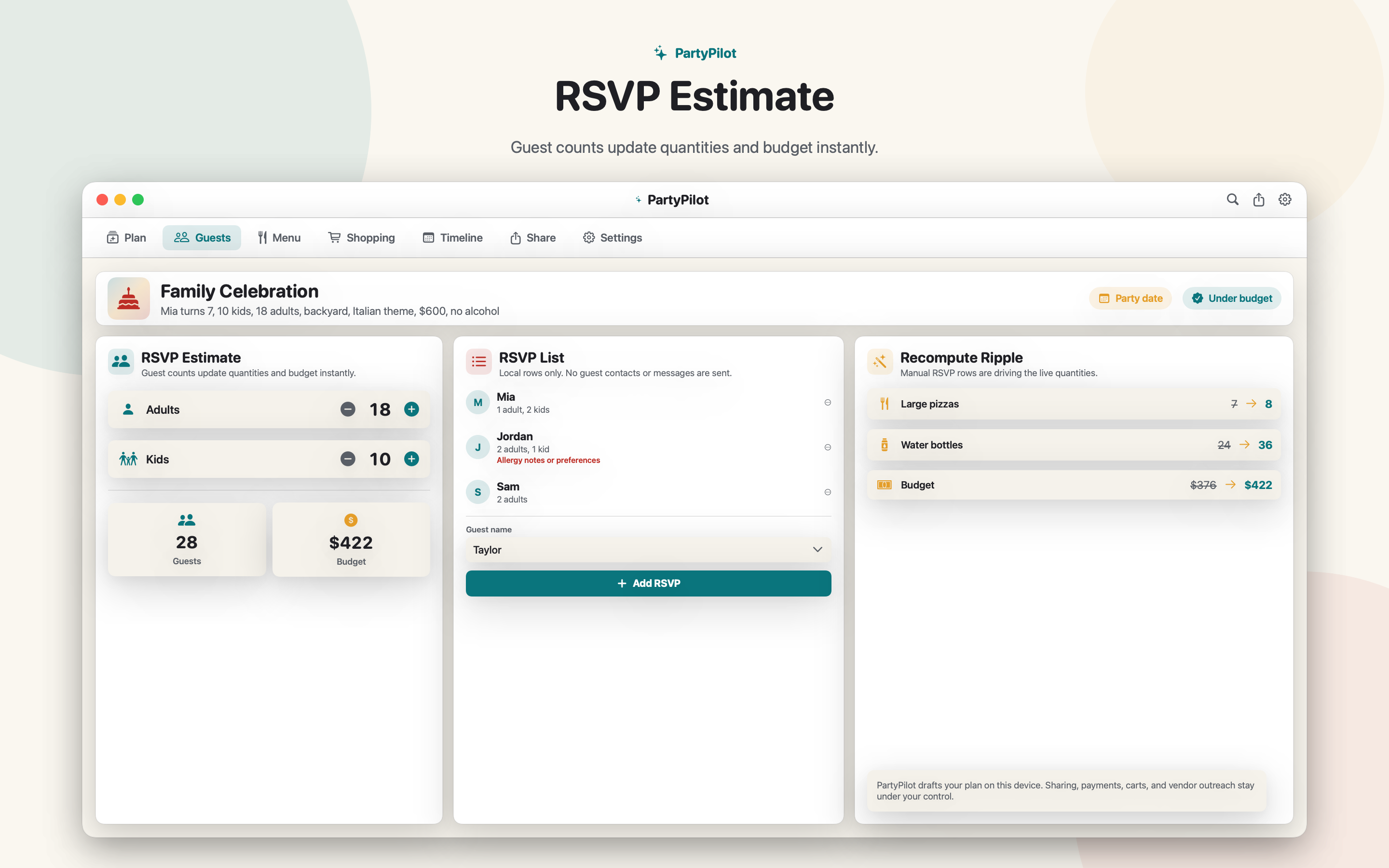Click the Adults person icon
This screenshot has height=868, width=1389.
tap(129, 409)
